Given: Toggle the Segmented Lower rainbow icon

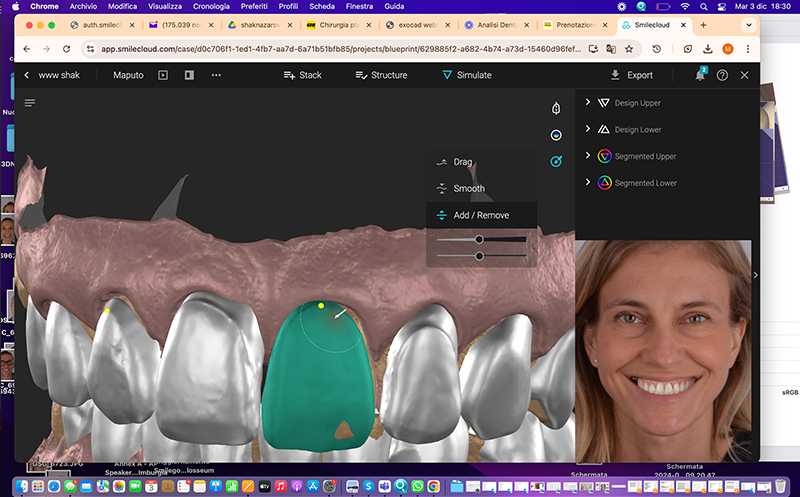Looking at the screenshot, I should point(604,183).
